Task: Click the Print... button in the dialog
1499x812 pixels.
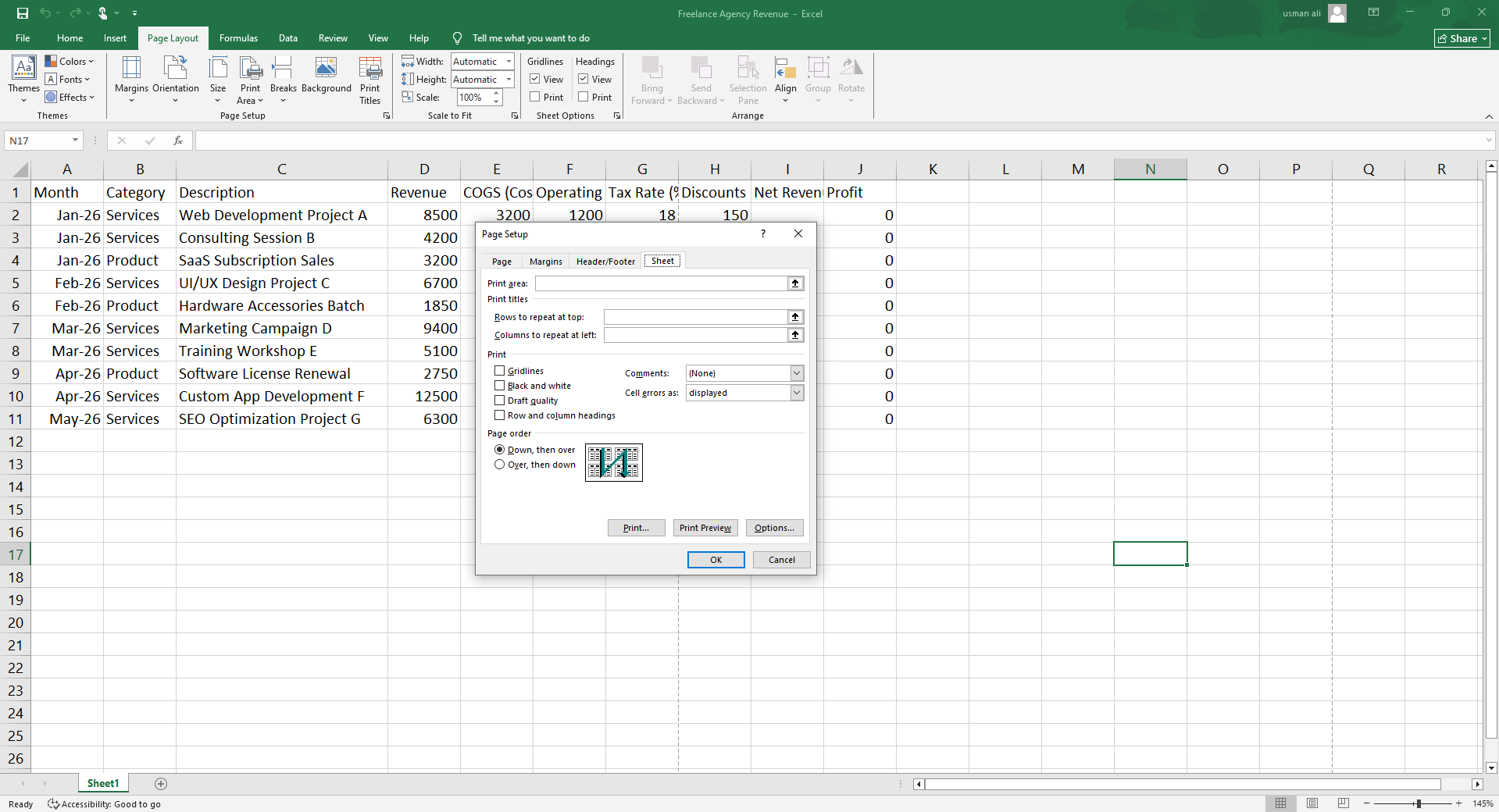Action: (636, 528)
